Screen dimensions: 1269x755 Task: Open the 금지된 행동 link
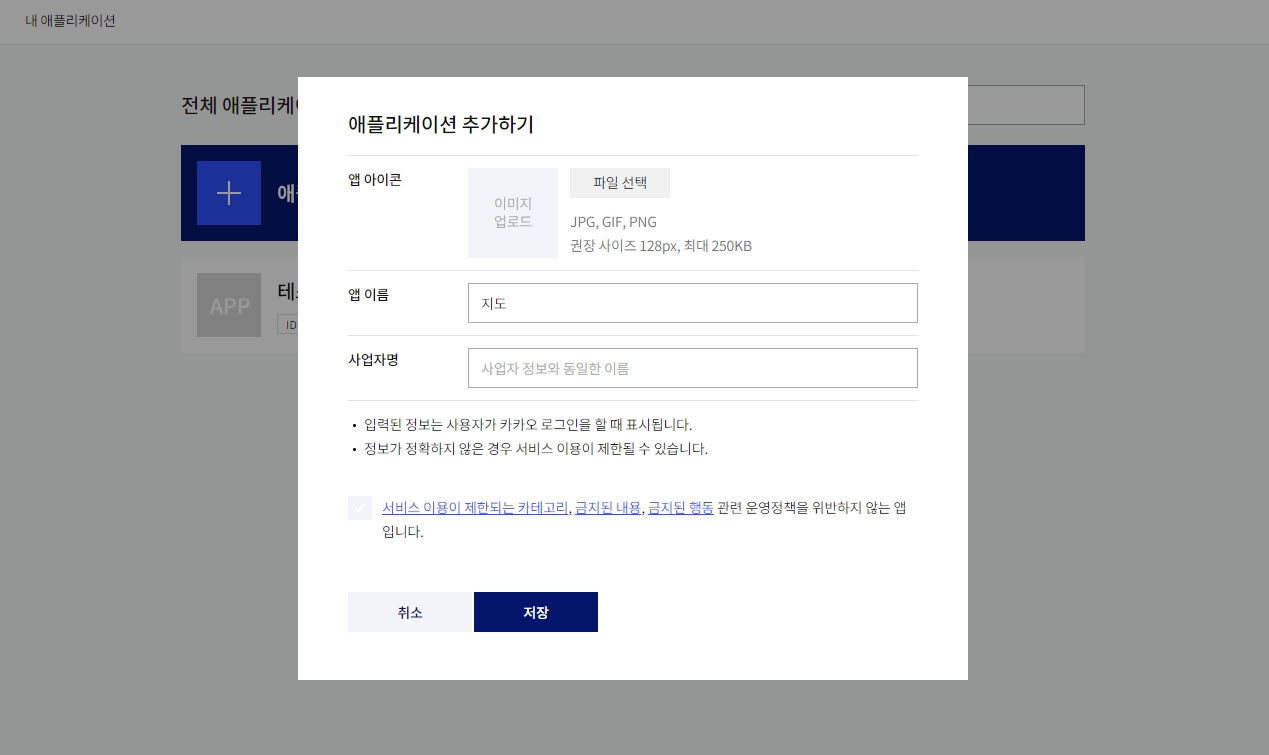681,508
